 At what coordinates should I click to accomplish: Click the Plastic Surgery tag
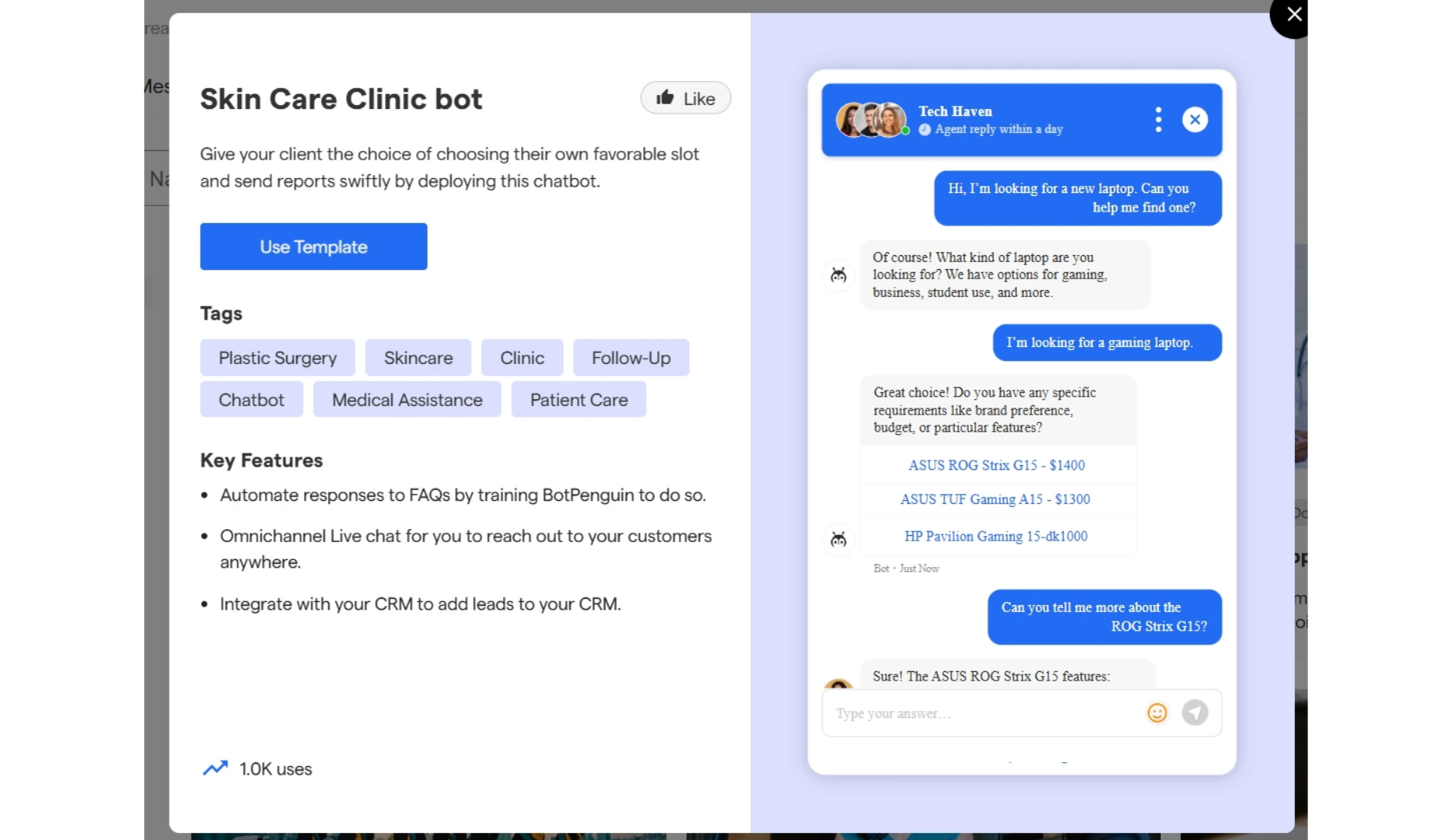point(278,358)
